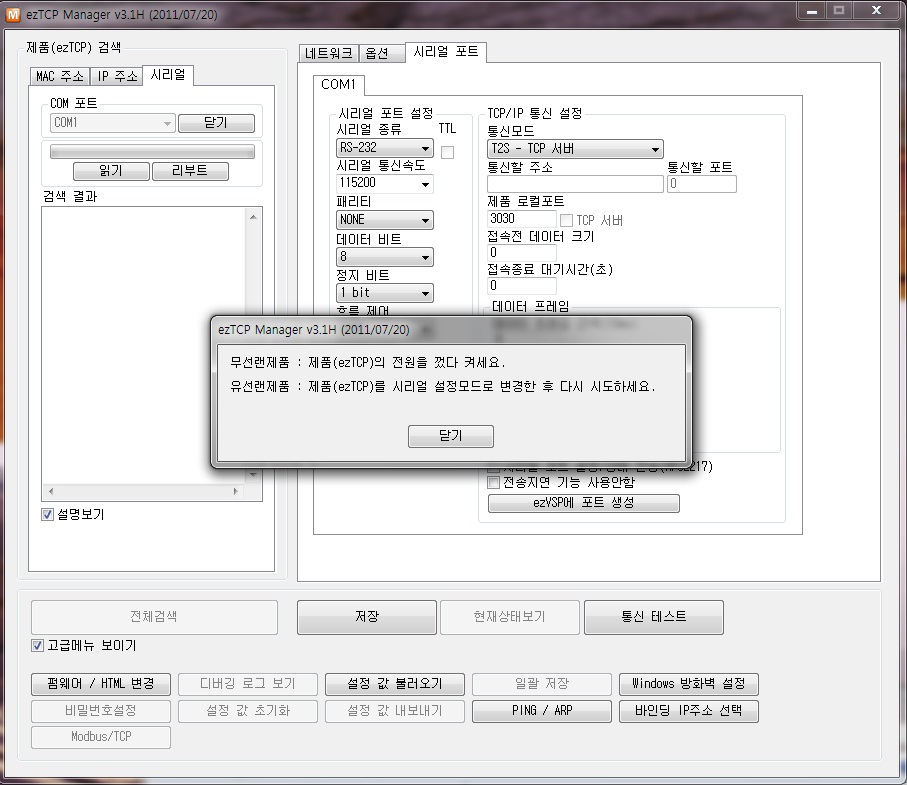
Task: Minimize the ezTCP Manager window
Action: click(x=812, y=11)
